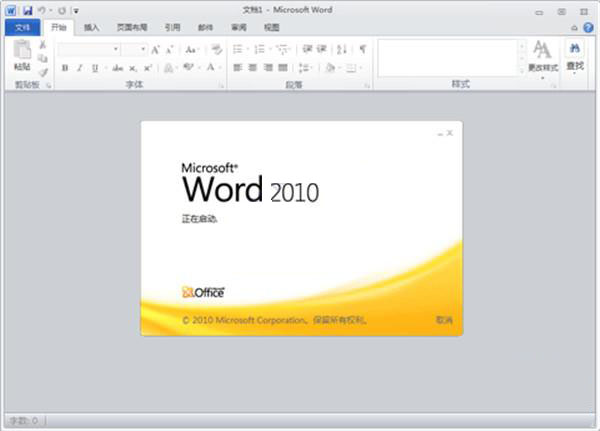Viewport: 600px width, 431px height.
Task: Click inside the styles gallery box
Action: point(447,58)
